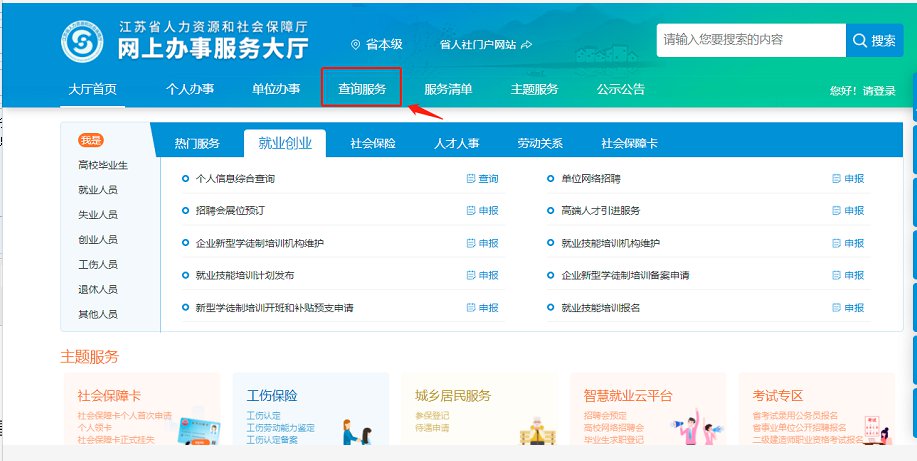This screenshot has height=461, width=917.
Task: Open the 查询服务 navigation menu
Action: [362, 89]
